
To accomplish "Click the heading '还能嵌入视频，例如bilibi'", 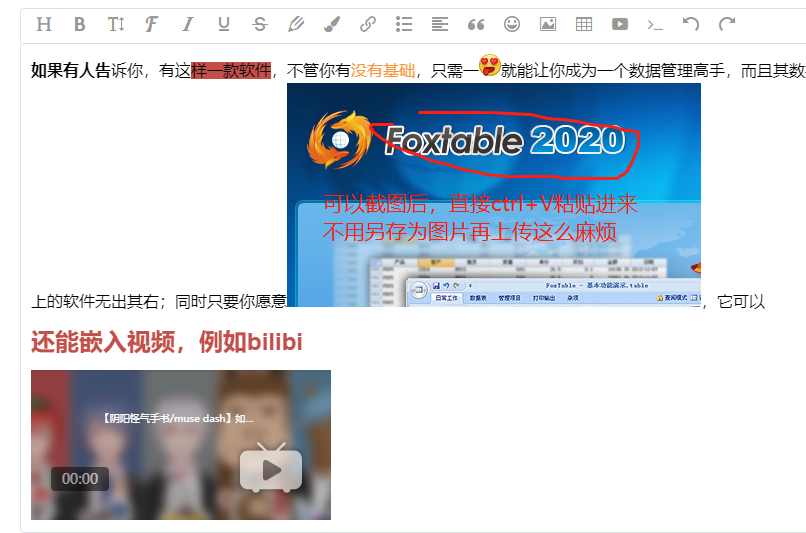I will pos(167,342).
